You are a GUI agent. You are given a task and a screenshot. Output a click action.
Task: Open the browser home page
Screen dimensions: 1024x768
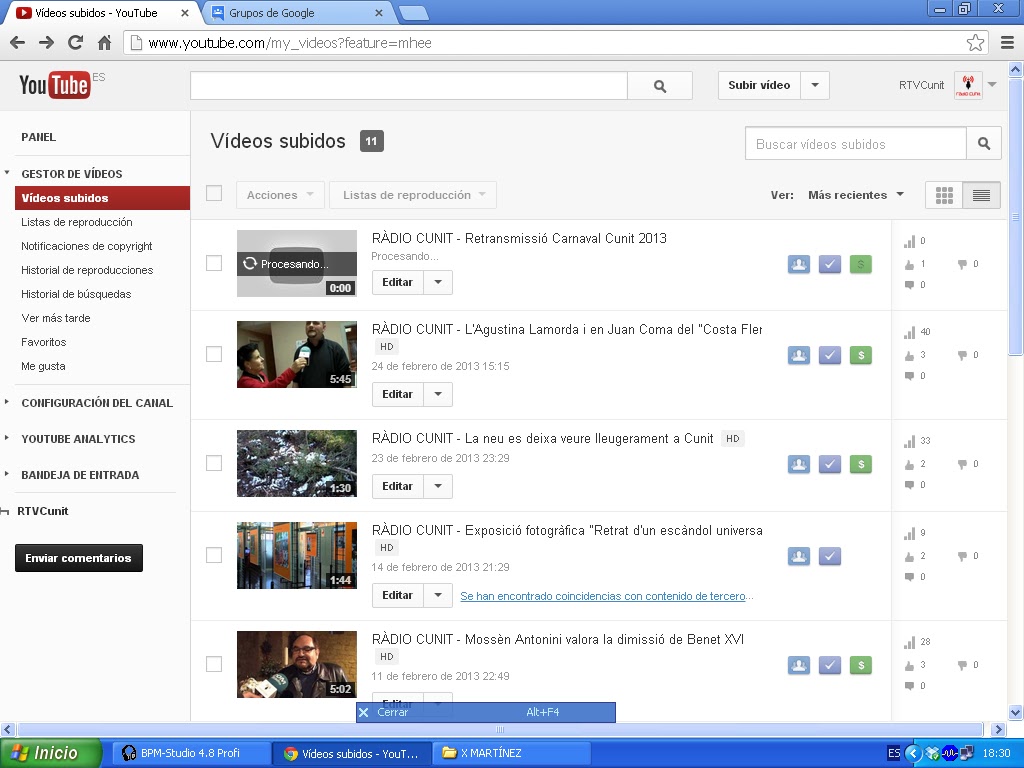click(x=104, y=43)
